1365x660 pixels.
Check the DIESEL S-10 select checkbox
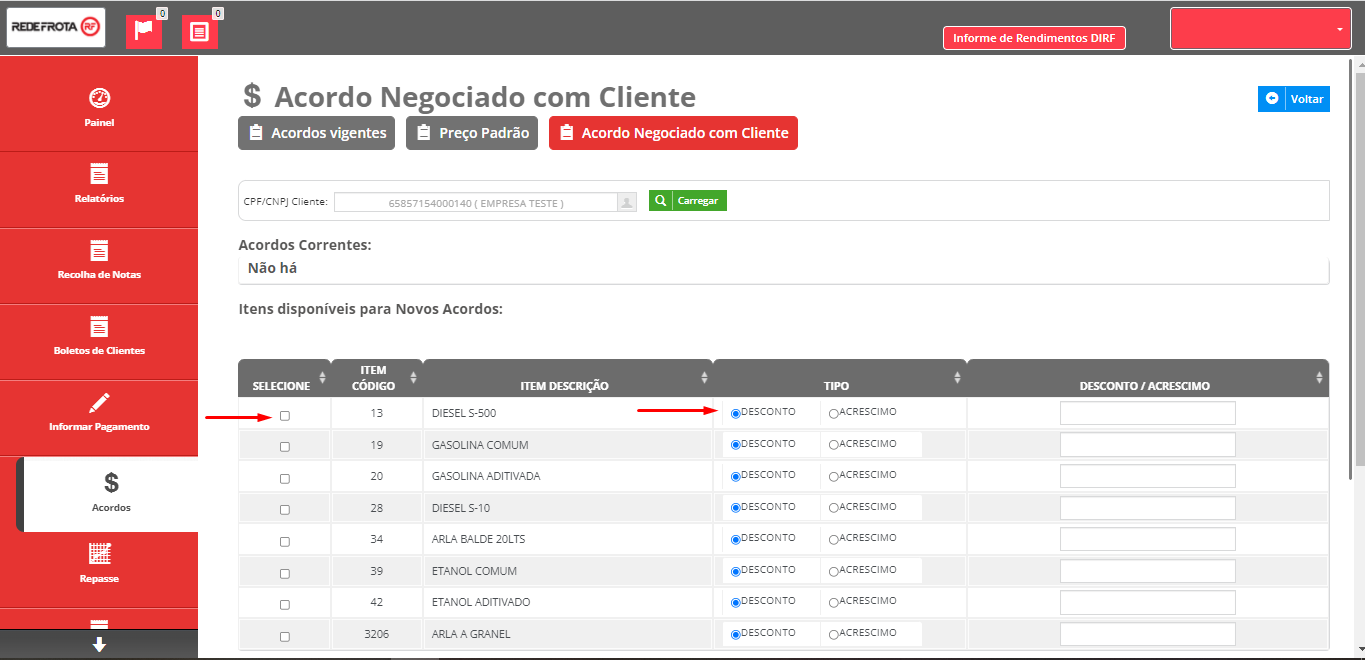click(x=285, y=510)
